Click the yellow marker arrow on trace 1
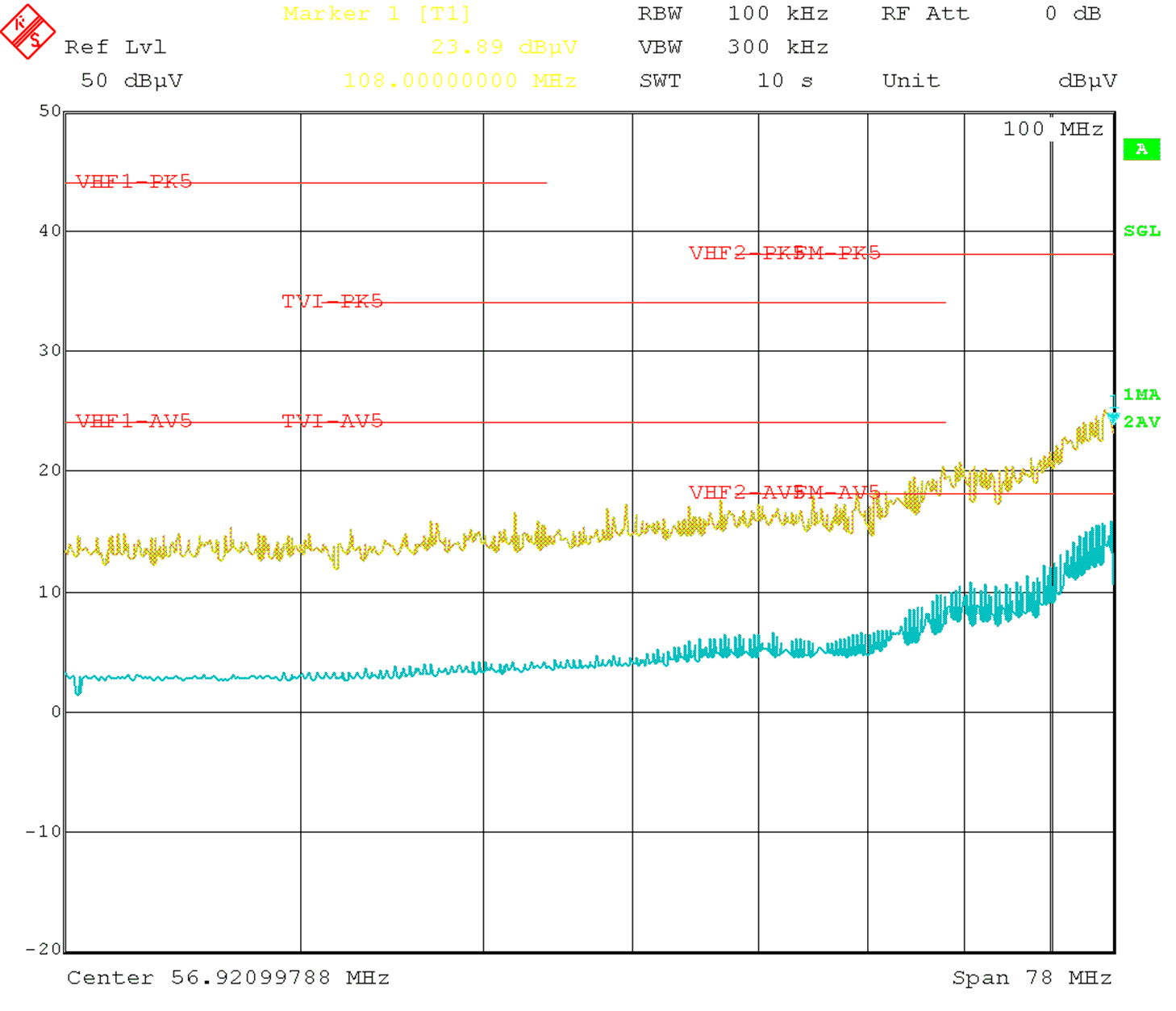 (1113, 416)
